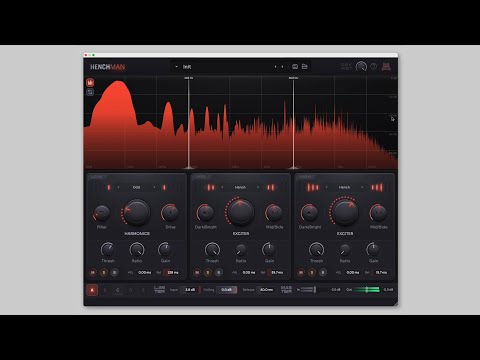
Task: Open the preset dropdown arrow beside Init
Action: click(x=176, y=67)
